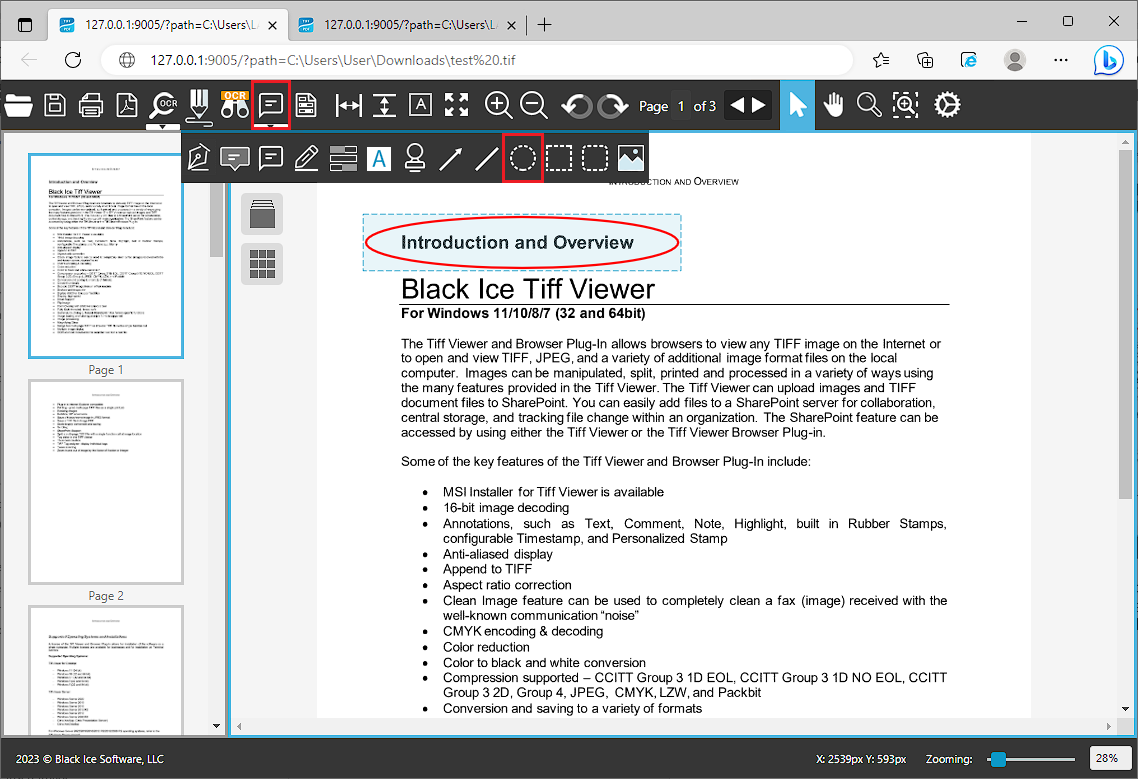The image size is (1138, 779).
Task: Toggle the annotation toolbar speech-bubble button
Action: point(271,105)
